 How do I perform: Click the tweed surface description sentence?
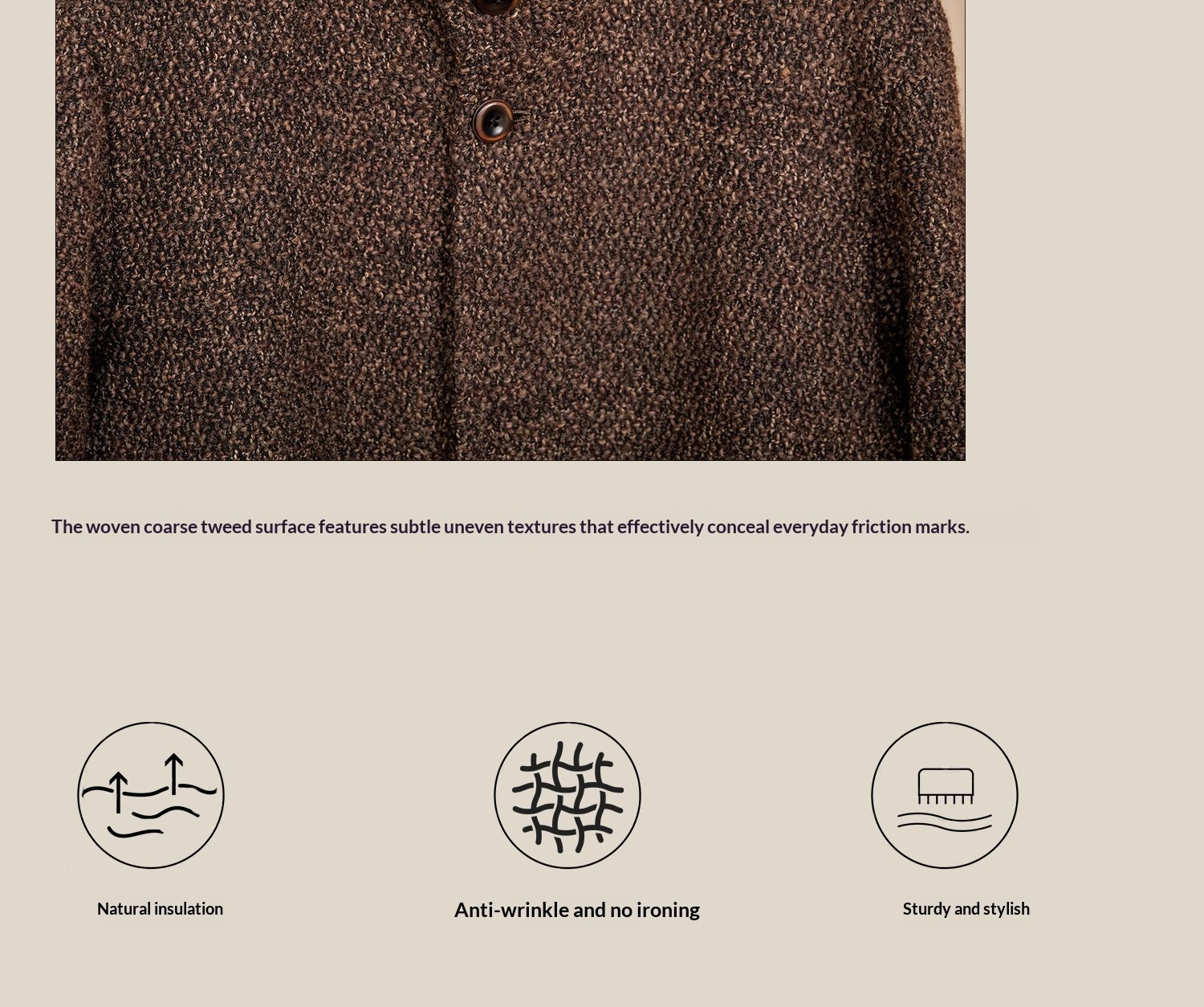(x=510, y=527)
